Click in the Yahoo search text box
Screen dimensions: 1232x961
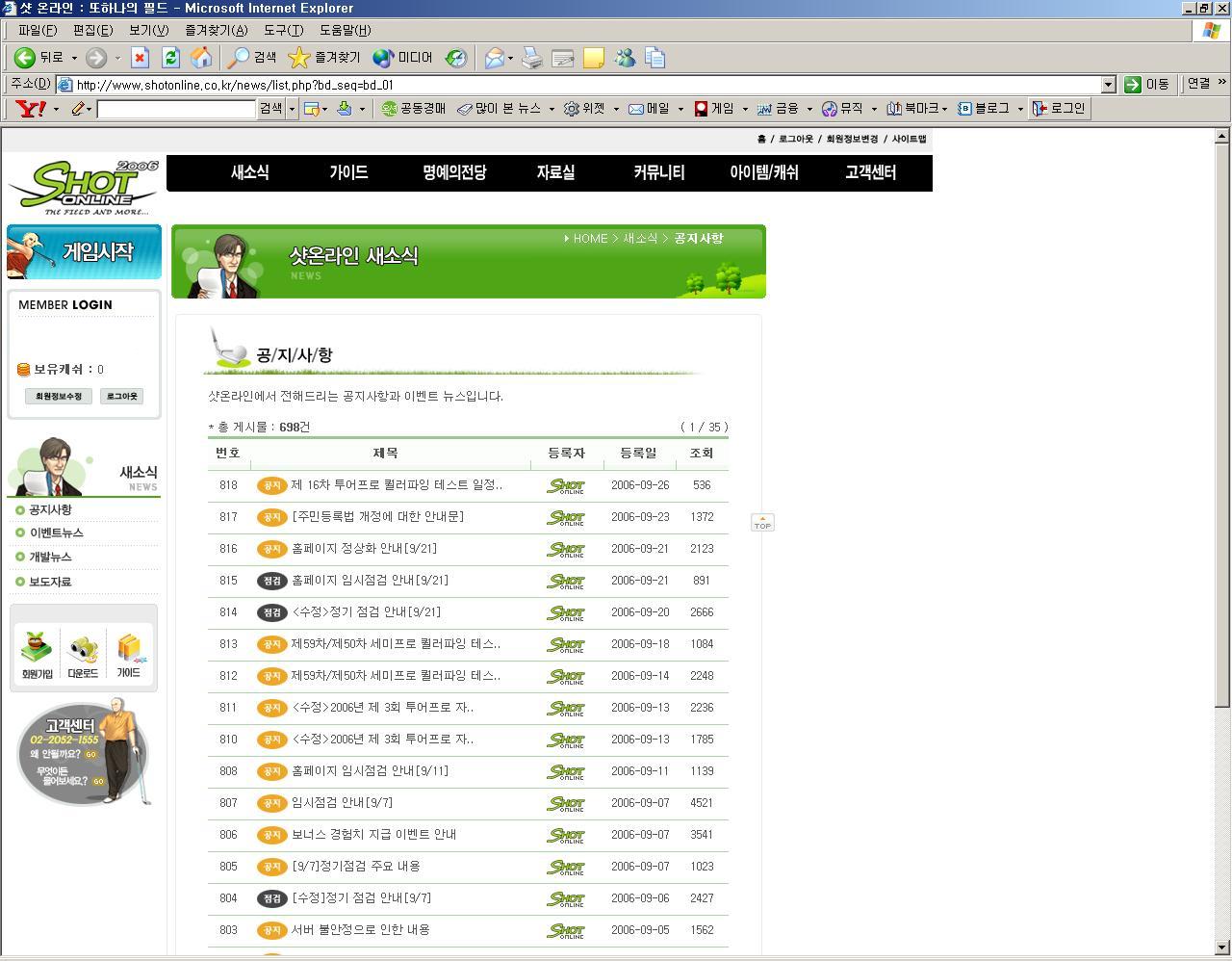(176, 109)
